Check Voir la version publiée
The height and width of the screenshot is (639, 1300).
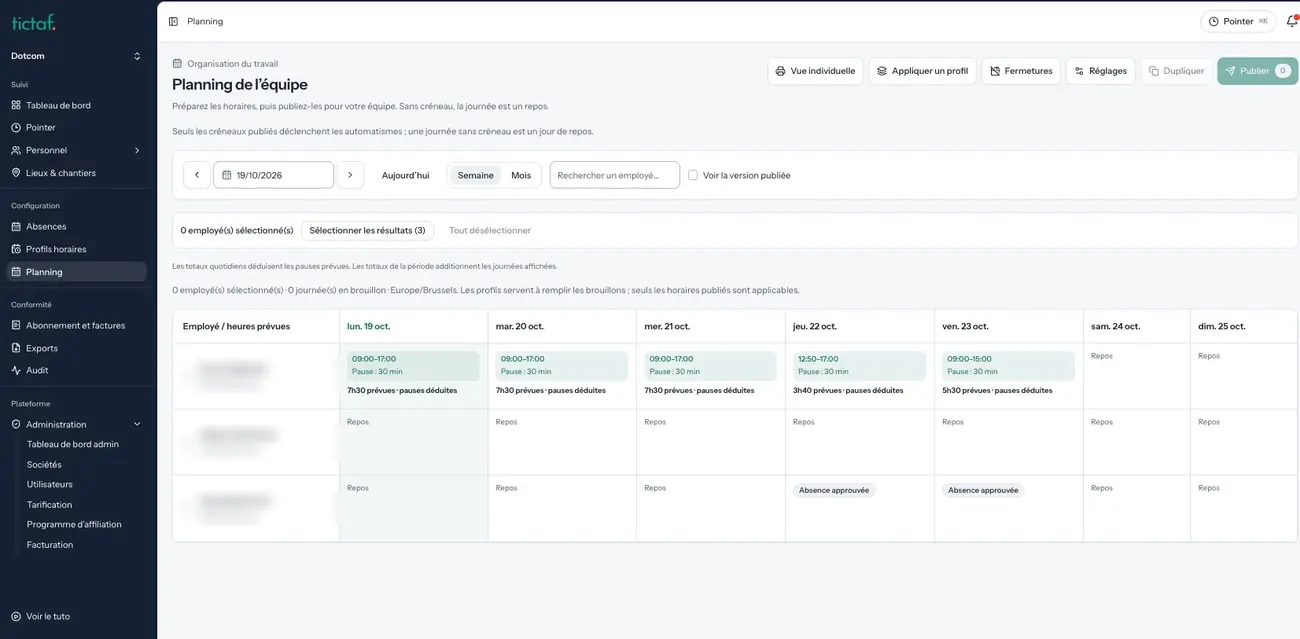pos(693,175)
